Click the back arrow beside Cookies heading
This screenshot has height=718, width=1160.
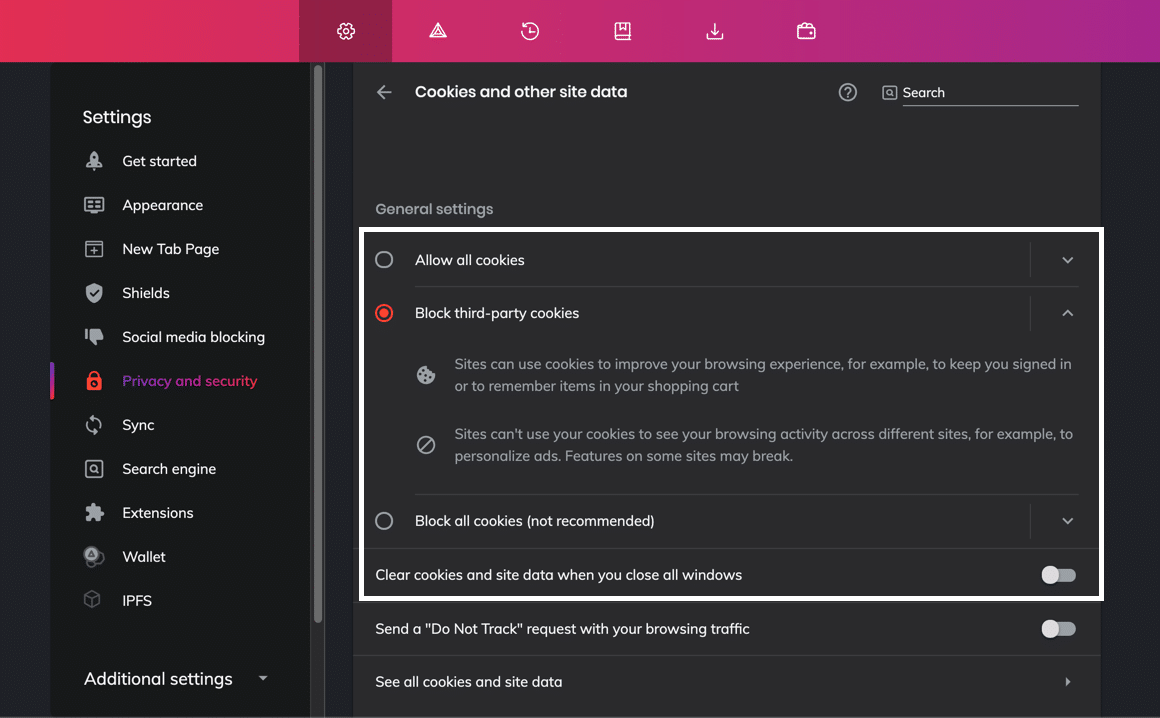pyautogui.click(x=384, y=92)
